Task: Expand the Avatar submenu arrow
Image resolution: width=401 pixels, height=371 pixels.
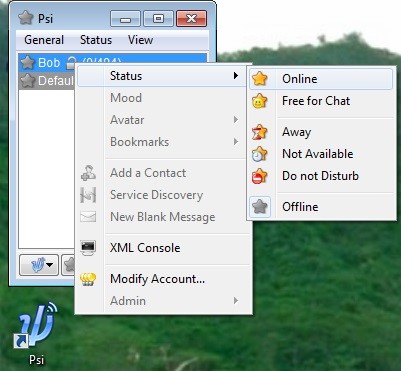Action: pos(236,120)
